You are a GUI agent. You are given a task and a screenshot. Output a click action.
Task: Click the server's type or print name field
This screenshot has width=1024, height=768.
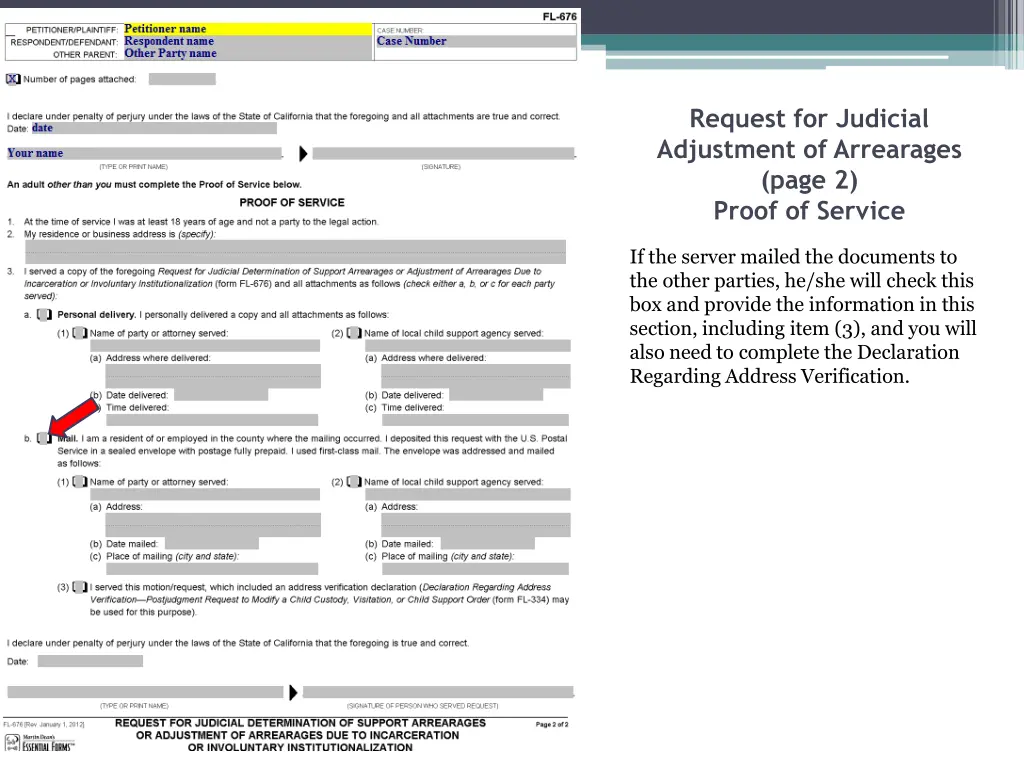point(145,692)
